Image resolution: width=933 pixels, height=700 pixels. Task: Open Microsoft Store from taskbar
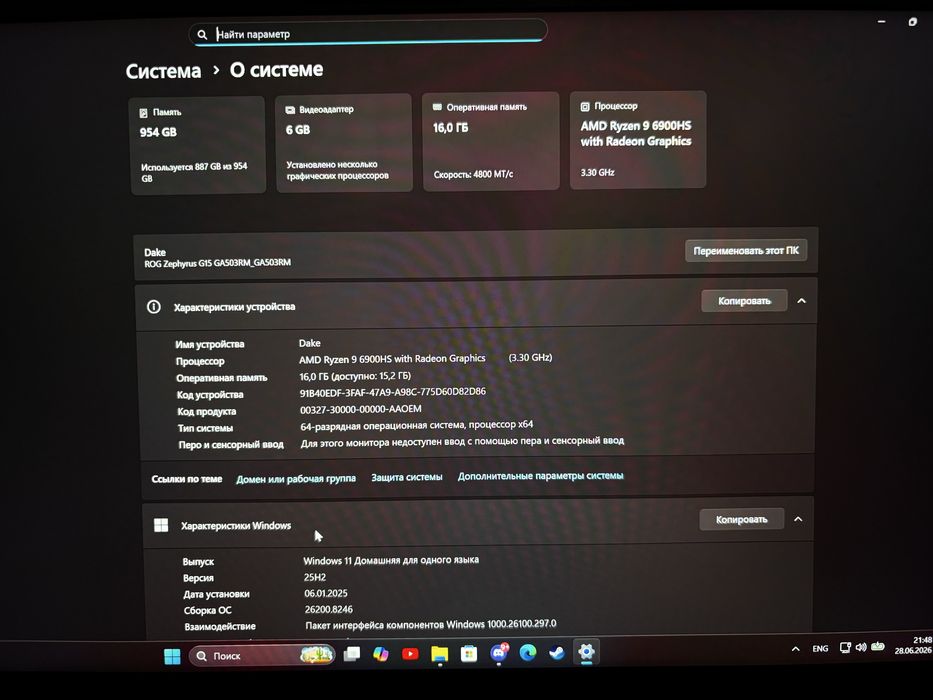(469, 654)
